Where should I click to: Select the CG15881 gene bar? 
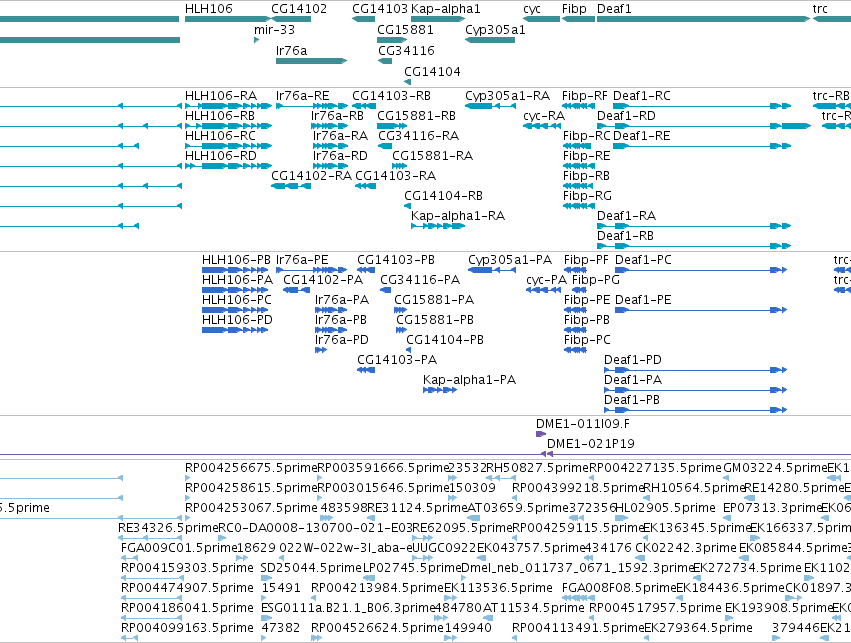click(x=392, y=40)
